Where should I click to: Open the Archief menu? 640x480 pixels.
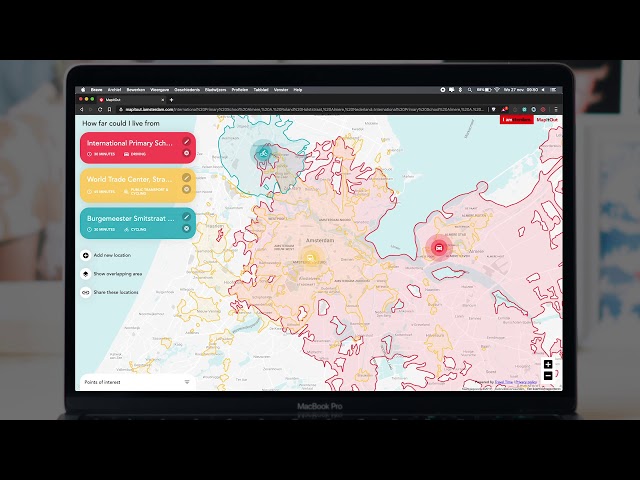[x=114, y=90]
